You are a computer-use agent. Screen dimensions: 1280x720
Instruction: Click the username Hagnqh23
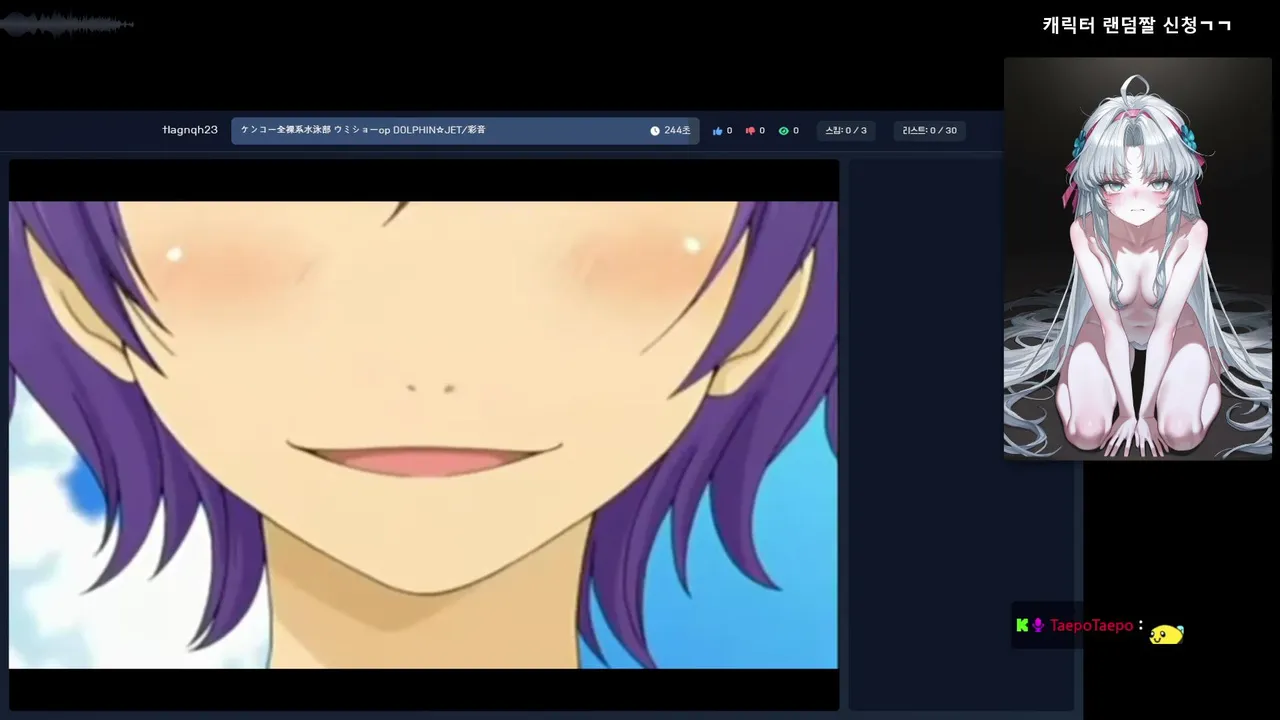click(x=190, y=130)
